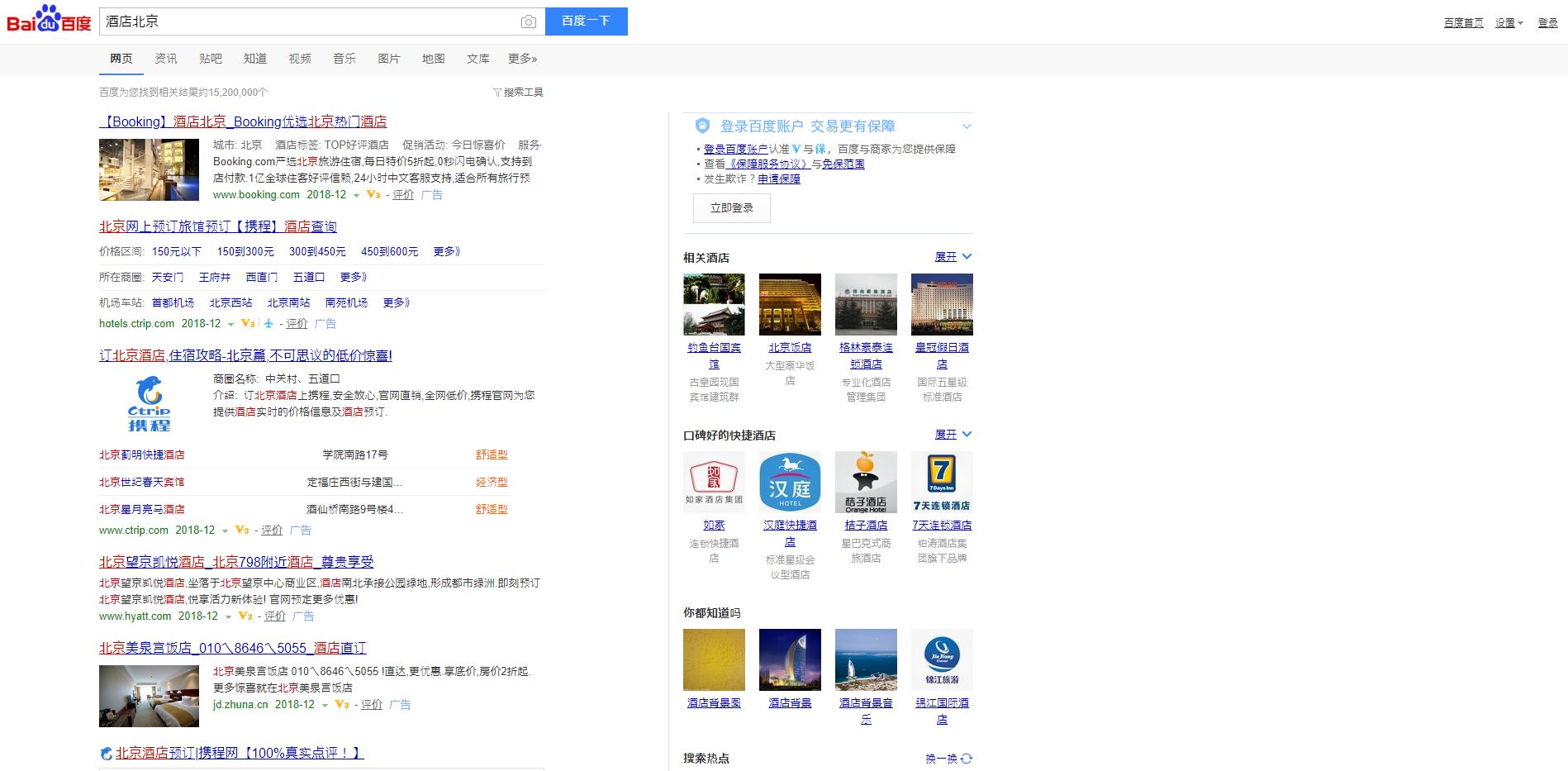Expand the 相关酒店 section

coord(953,257)
